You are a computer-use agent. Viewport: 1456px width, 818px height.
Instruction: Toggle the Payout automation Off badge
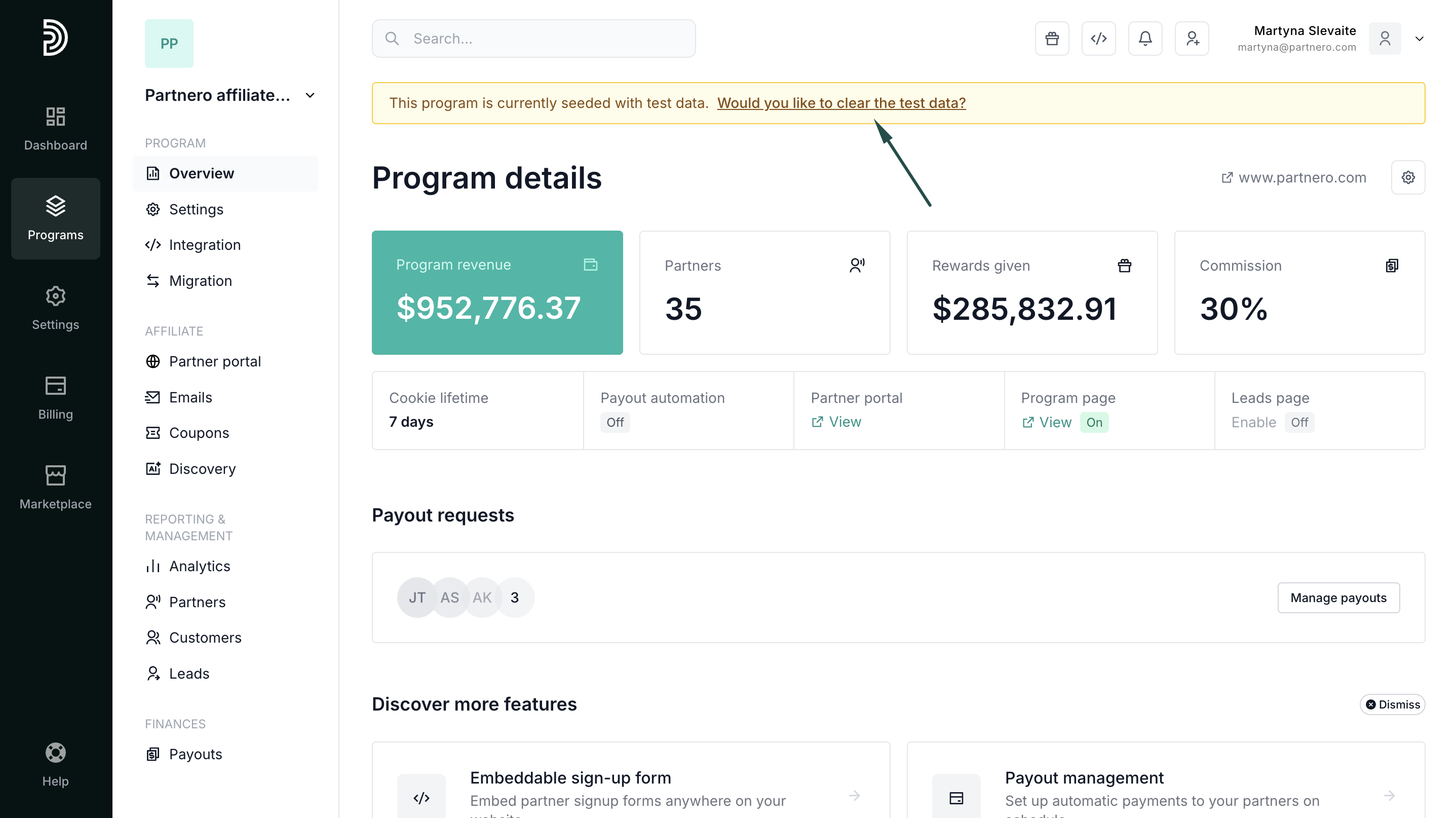tap(615, 422)
